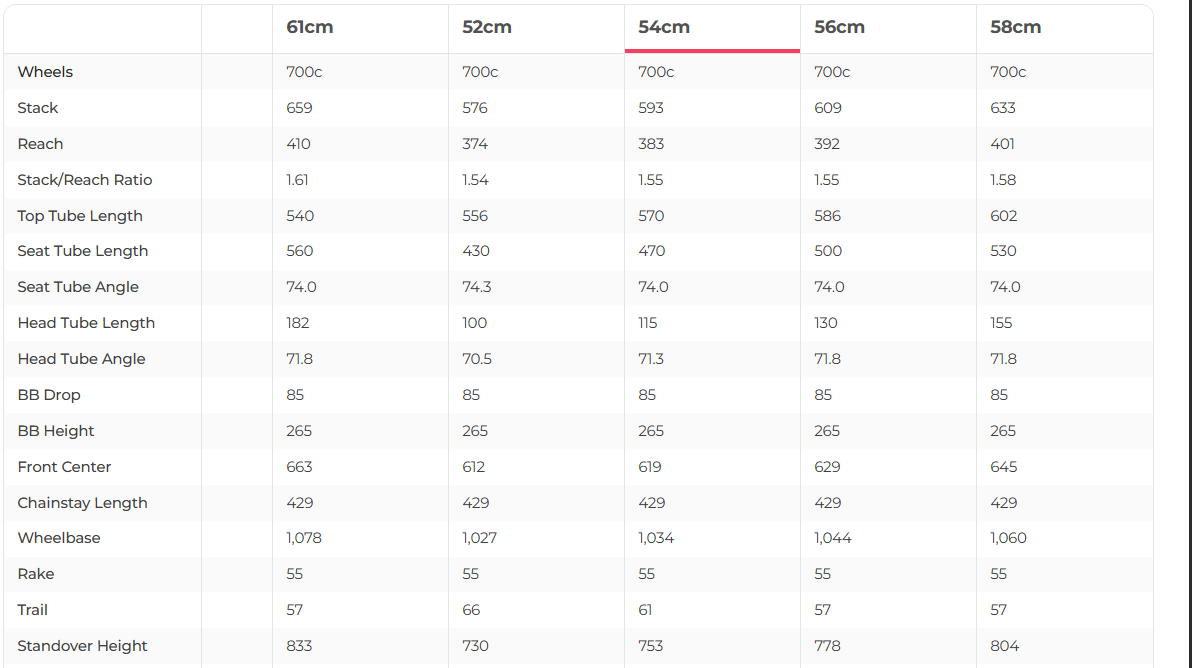1192x668 pixels.
Task: Click the Head Tube Length row label
Action: [86, 323]
